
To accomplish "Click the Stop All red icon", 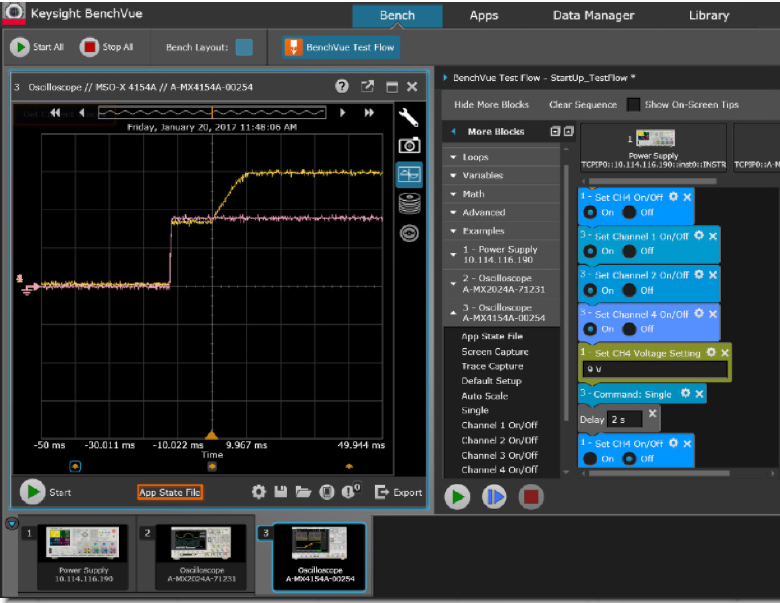I will 90,47.
